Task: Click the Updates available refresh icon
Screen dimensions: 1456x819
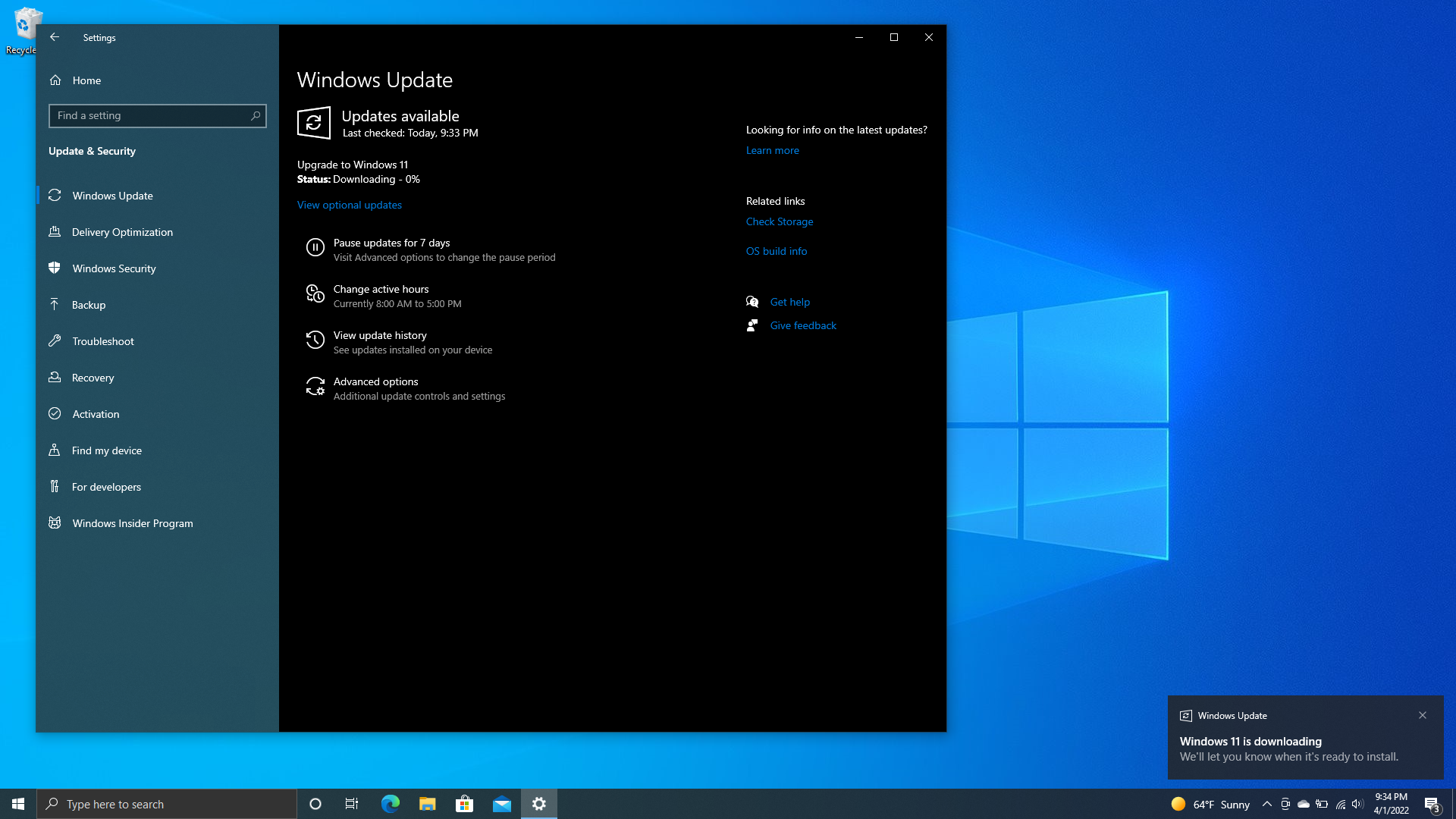Action: 314,123
